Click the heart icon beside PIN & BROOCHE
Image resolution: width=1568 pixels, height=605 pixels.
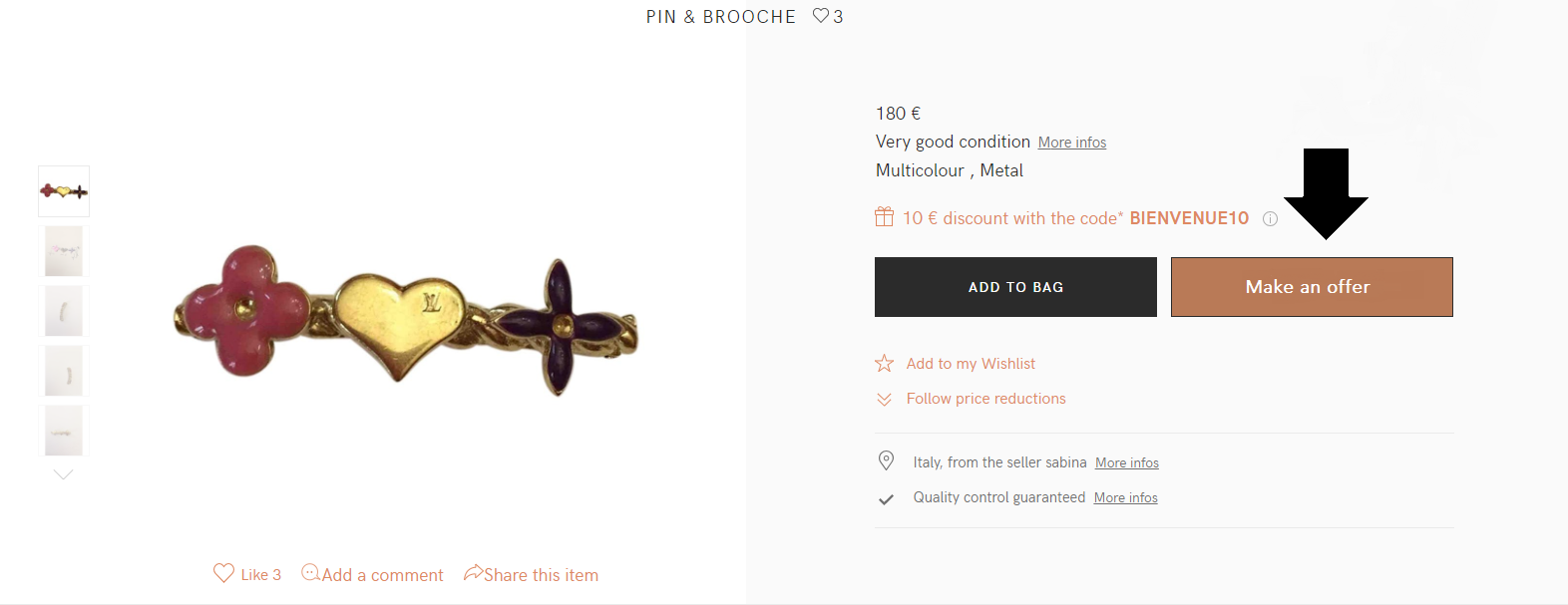click(821, 16)
